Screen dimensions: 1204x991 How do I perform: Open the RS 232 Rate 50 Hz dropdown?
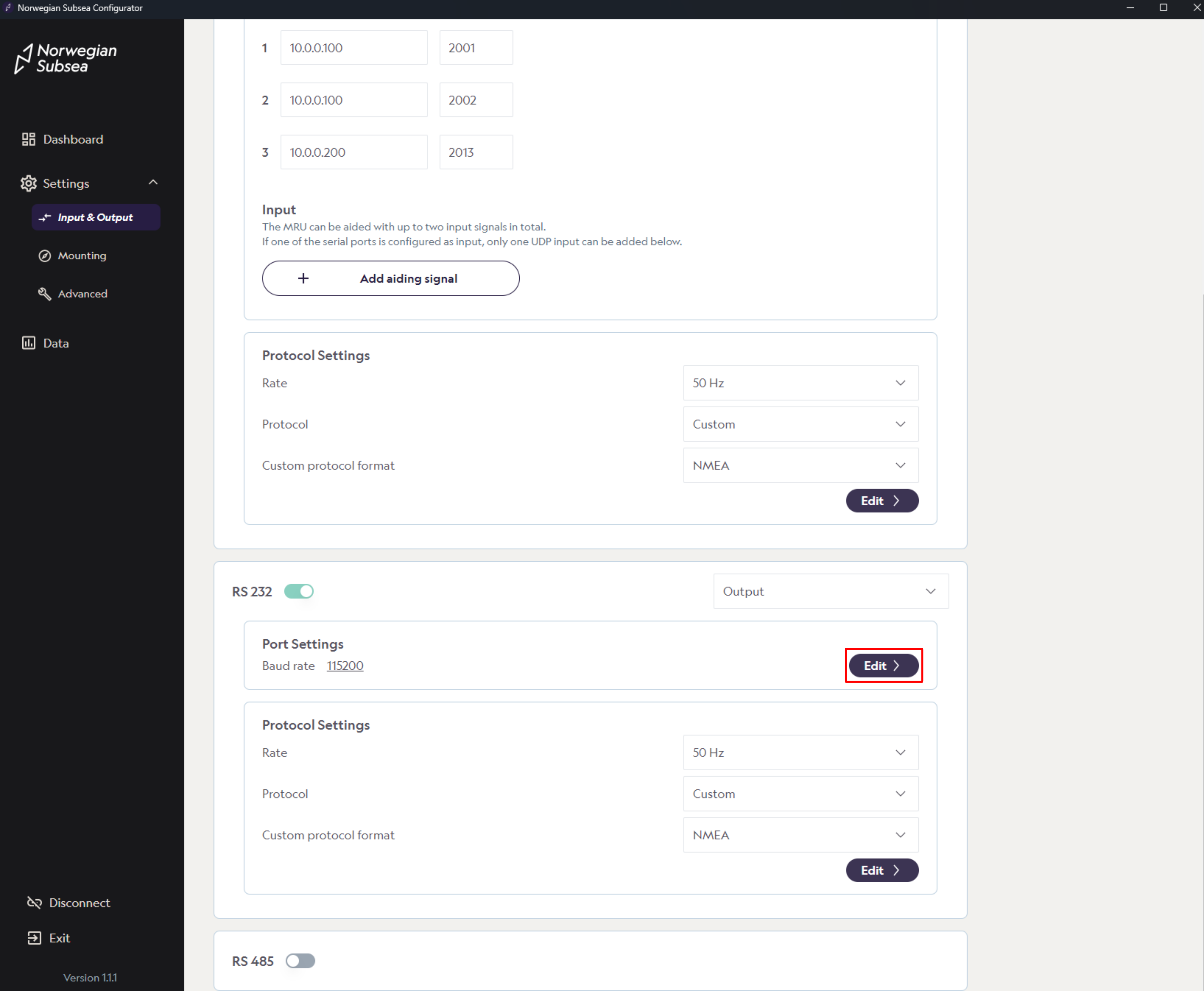pos(800,752)
